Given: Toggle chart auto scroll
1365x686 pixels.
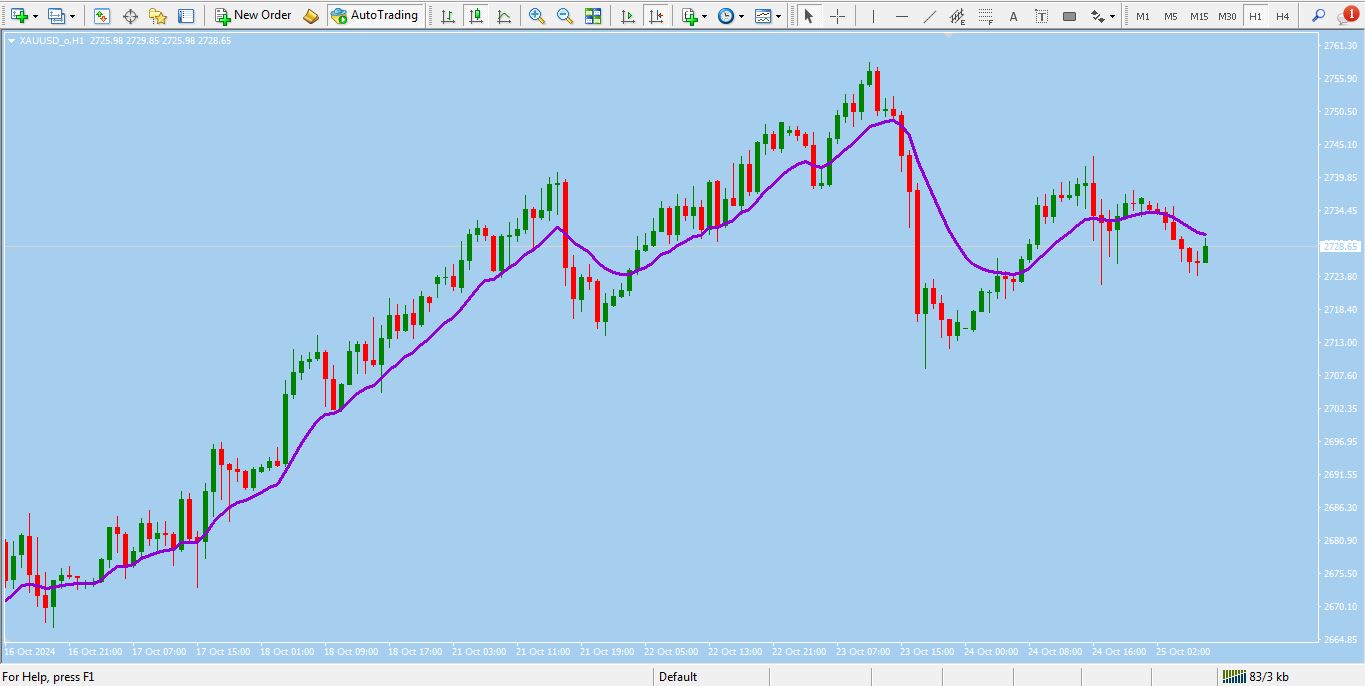Looking at the screenshot, I should click(627, 16).
